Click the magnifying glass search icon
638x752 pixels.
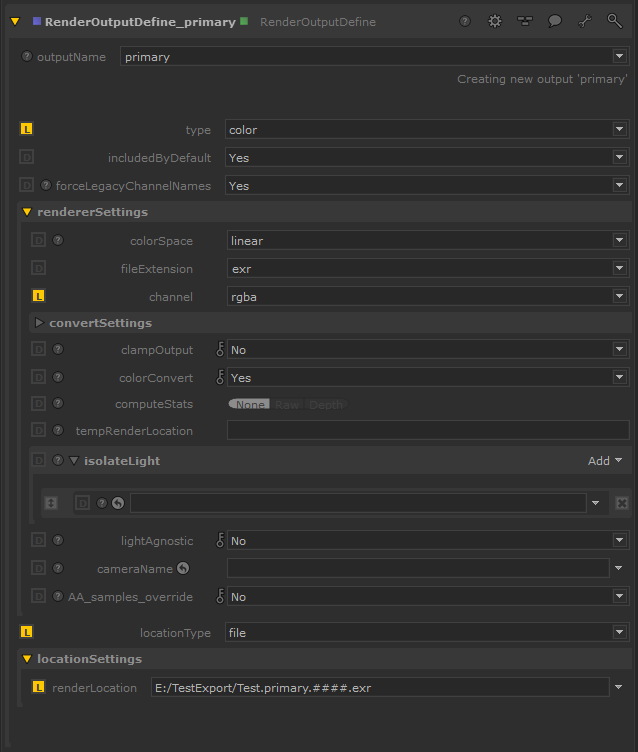[615, 21]
